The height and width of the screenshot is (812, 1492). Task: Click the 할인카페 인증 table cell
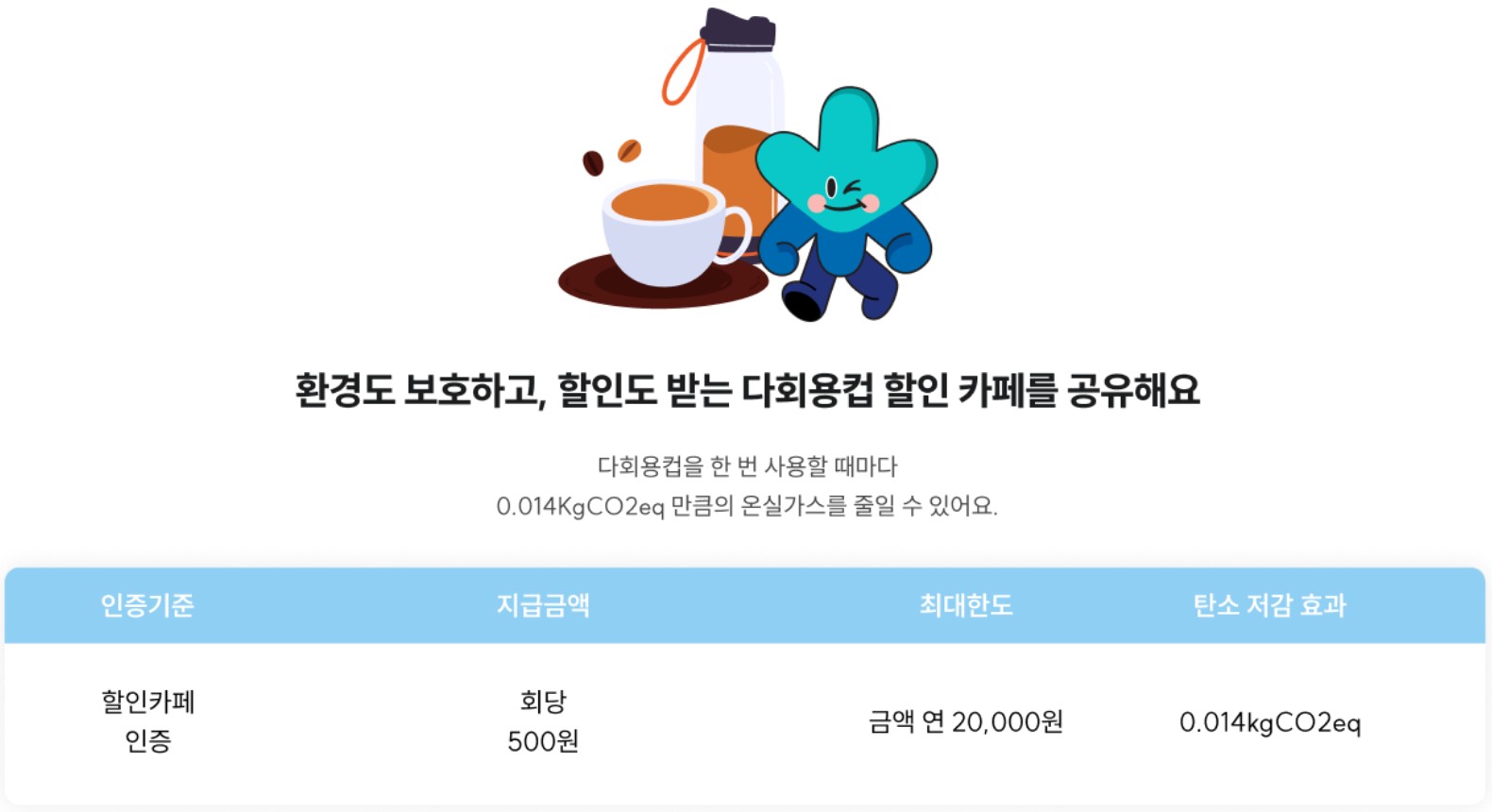[x=148, y=721]
